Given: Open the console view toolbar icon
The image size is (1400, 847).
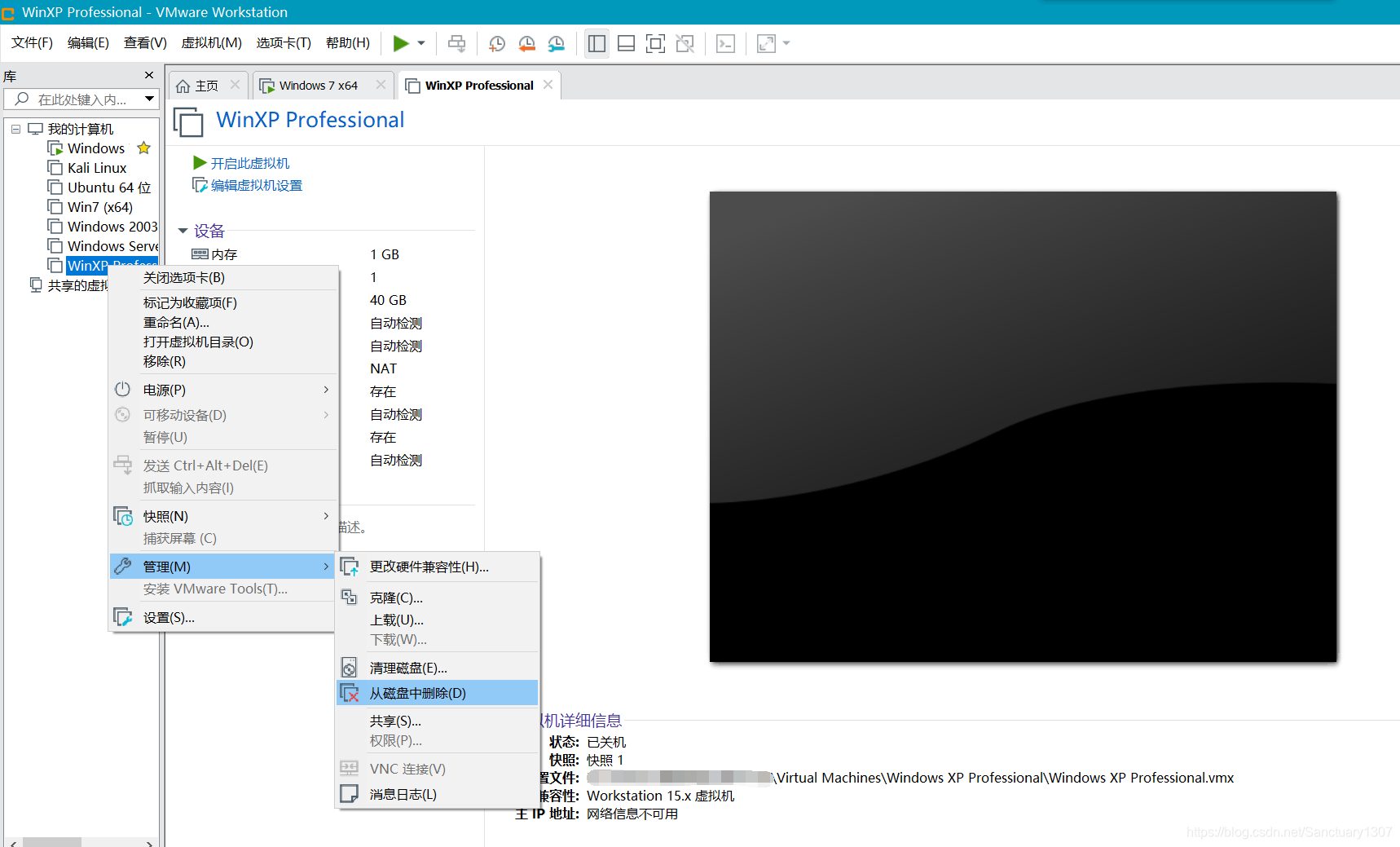Looking at the screenshot, I should [x=725, y=43].
